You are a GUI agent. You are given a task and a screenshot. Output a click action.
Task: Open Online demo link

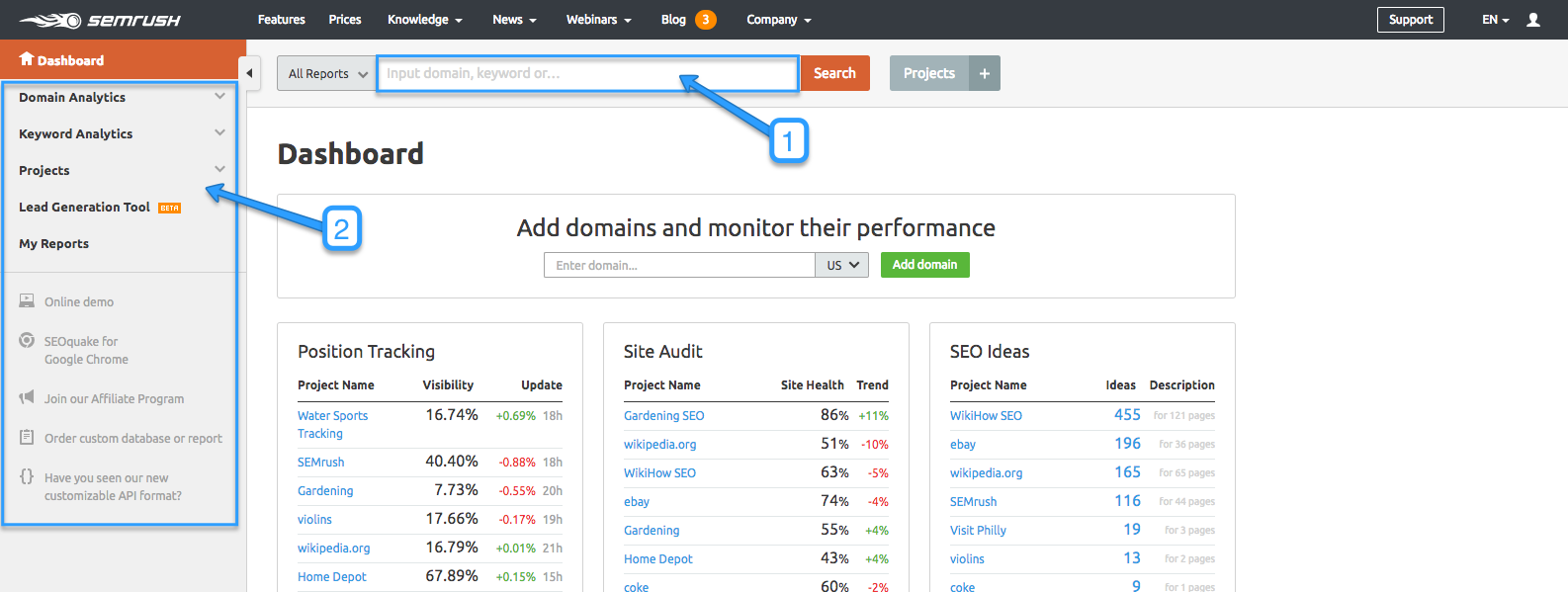click(79, 301)
